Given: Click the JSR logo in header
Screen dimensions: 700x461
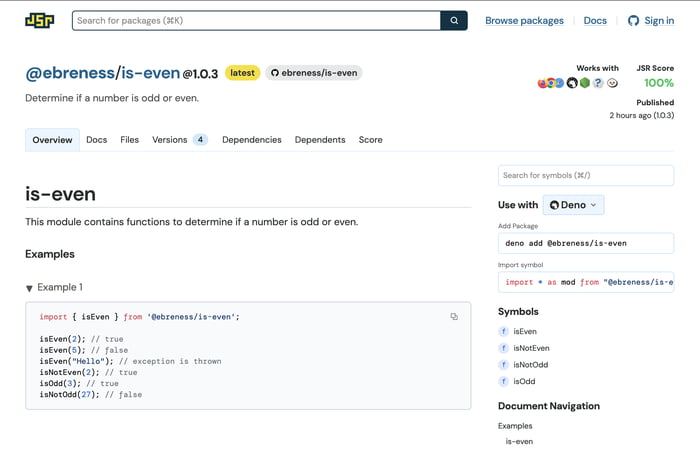Looking at the screenshot, I should pos(40,20).
